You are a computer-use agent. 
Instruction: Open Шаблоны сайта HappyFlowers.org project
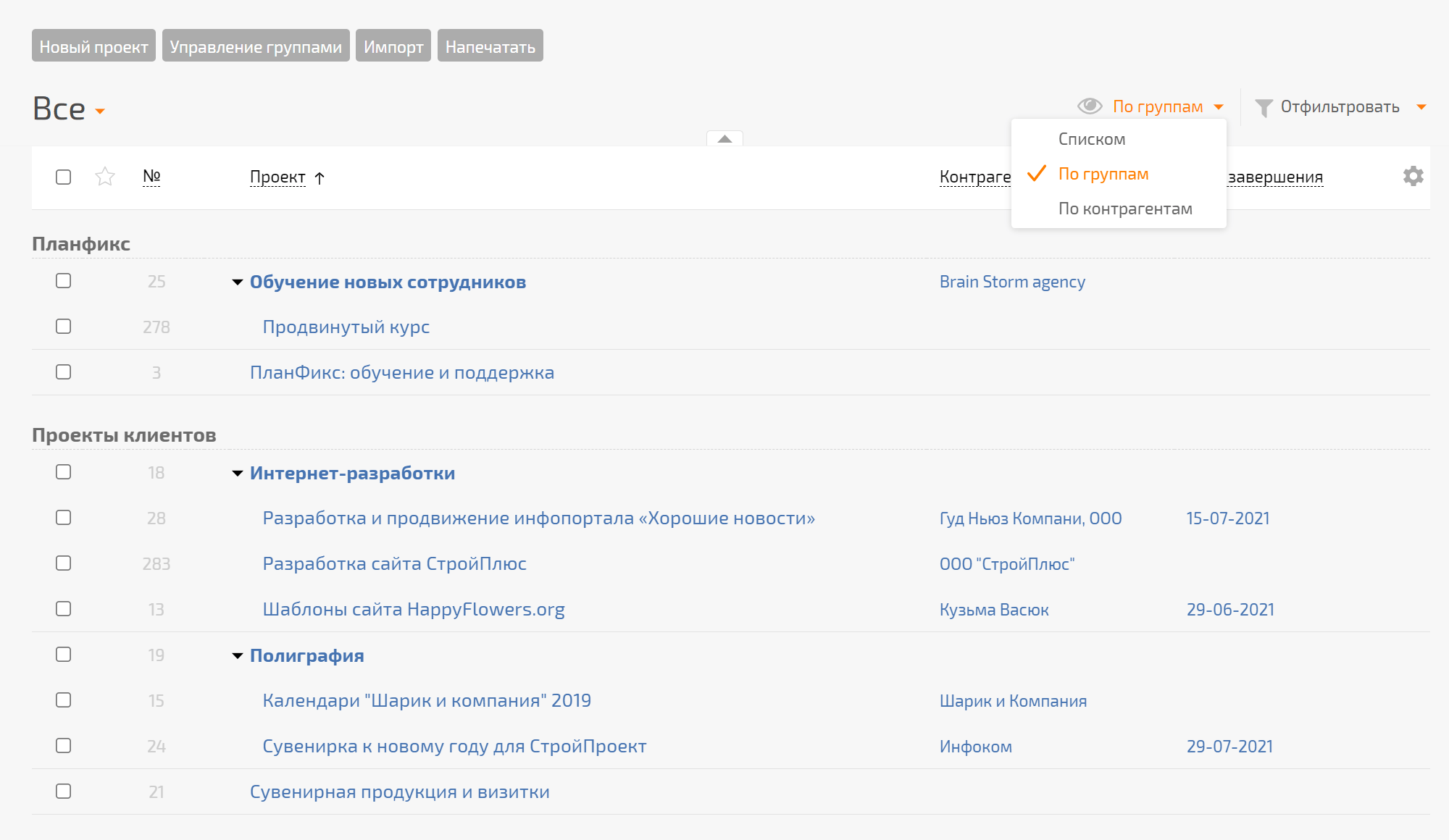(x=414, y=610)
